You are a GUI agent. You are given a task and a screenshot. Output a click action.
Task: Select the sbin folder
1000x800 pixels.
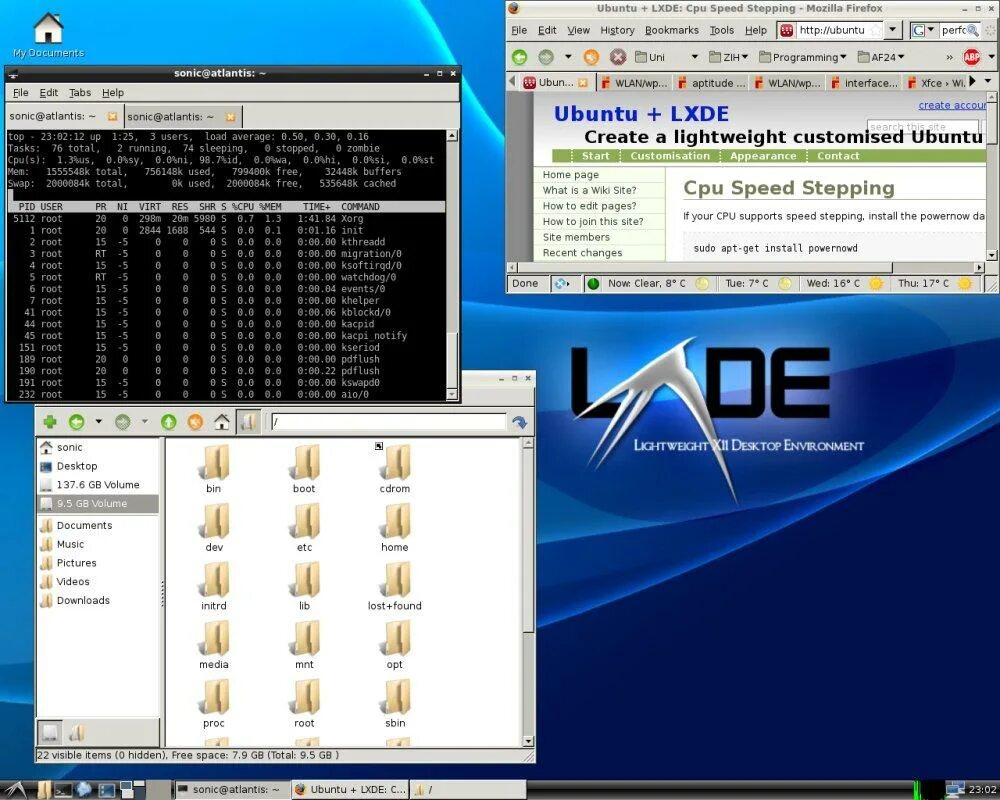395,704
